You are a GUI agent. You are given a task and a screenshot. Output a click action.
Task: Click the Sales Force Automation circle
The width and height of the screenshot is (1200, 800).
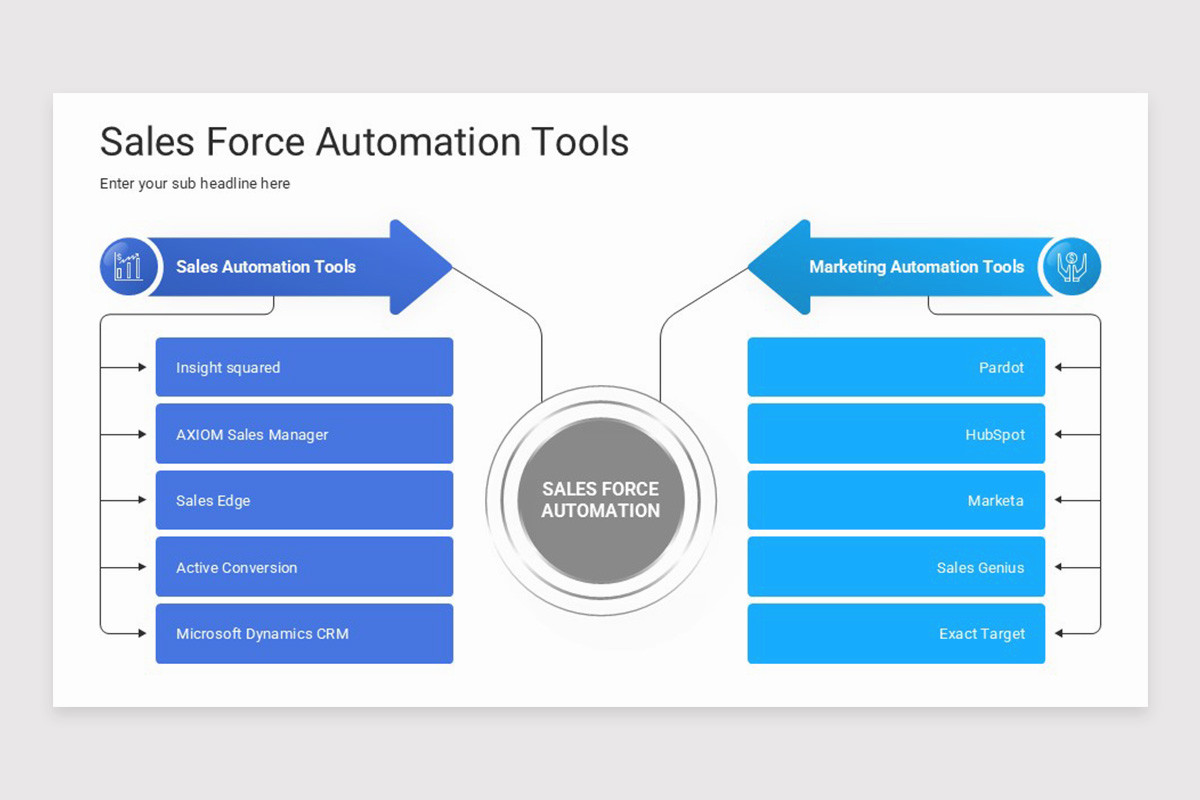coord(600,500)
